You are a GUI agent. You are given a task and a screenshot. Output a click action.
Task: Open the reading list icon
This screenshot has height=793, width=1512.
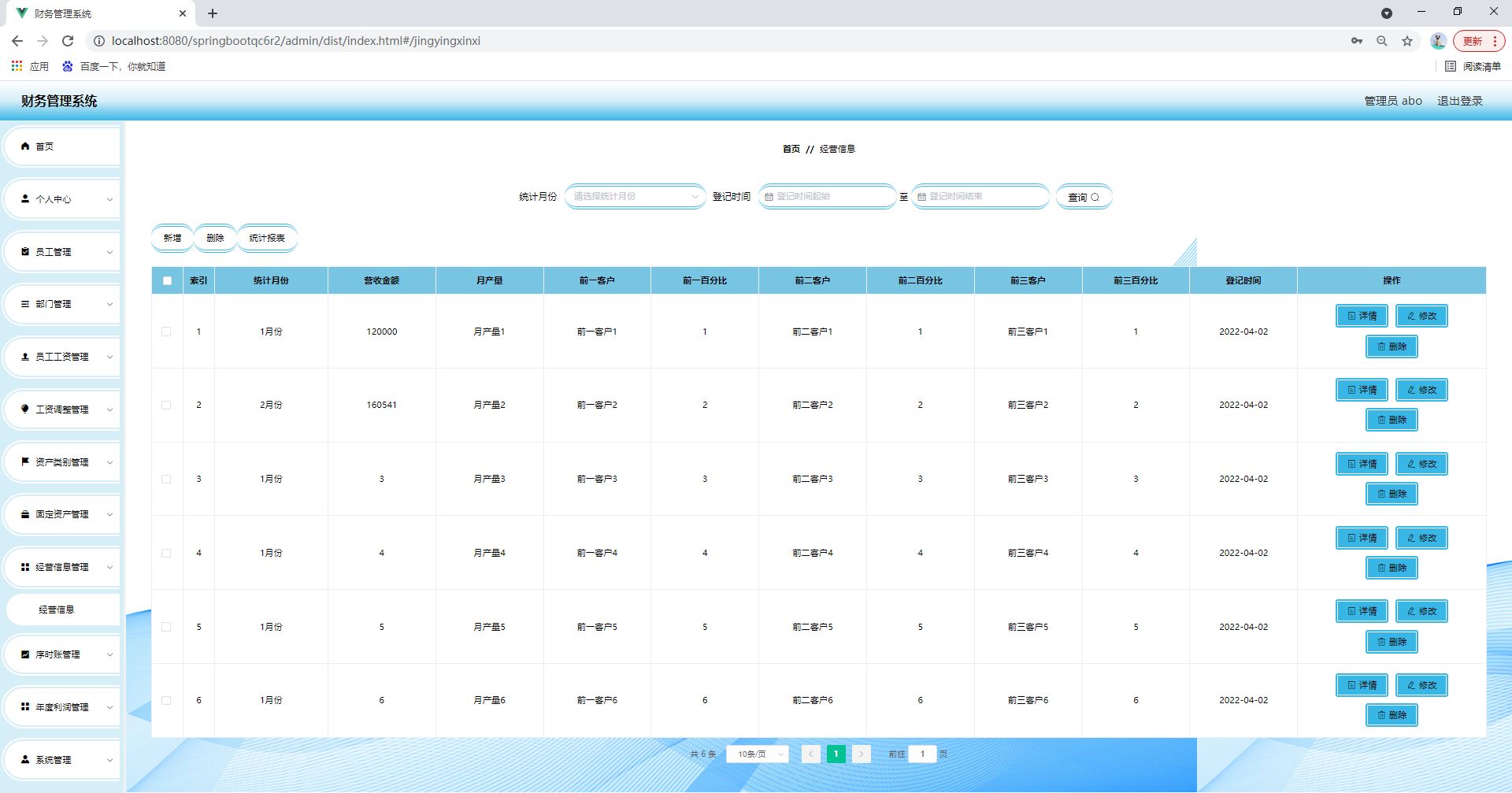point(1451,67)
